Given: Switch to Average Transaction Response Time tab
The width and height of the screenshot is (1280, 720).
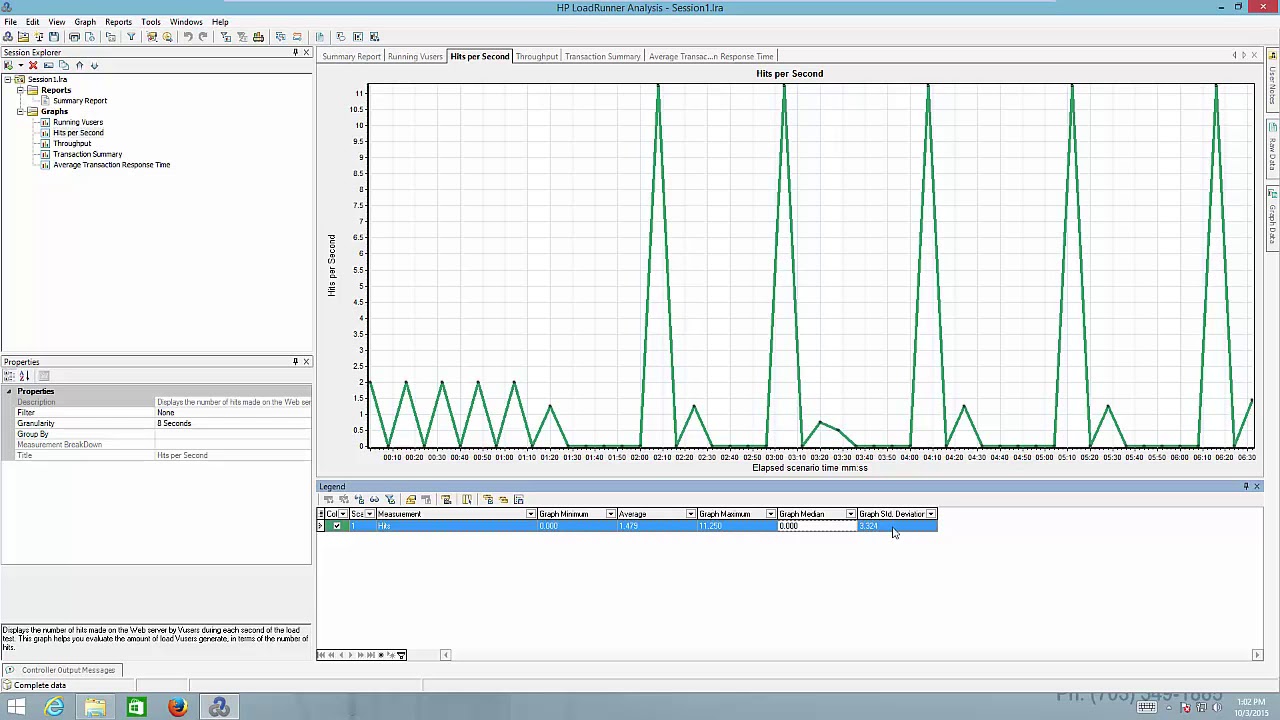Looking at the screenshot, I should coord(711,56).
